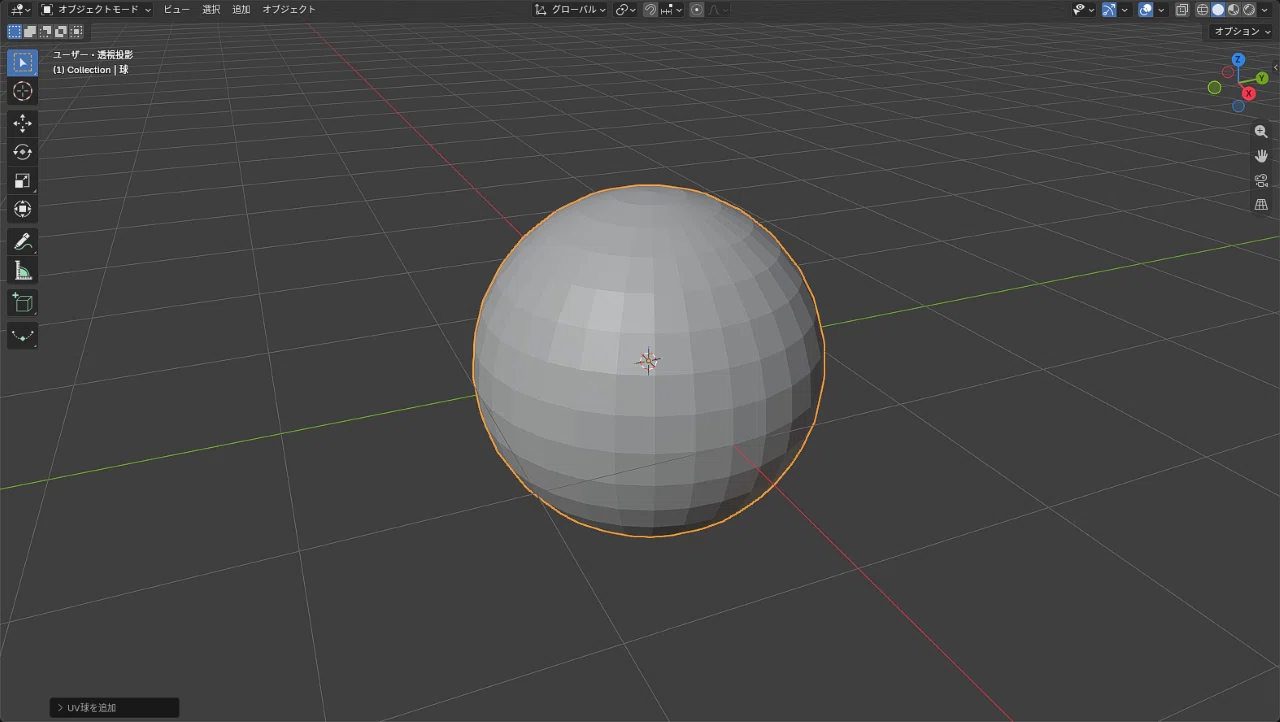
Task: Open the ビュー menu
Action: (x=176, y=9)
